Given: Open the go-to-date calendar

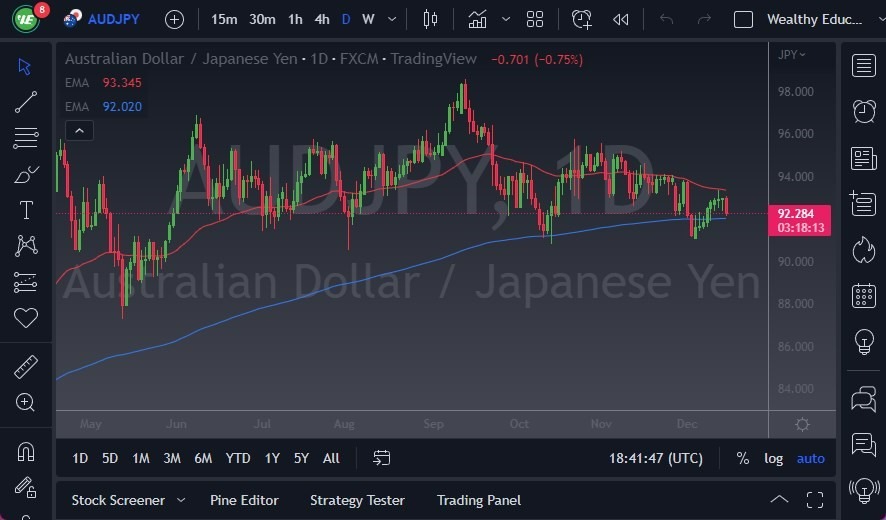Looking at the screenshot, I should (381, 458).
